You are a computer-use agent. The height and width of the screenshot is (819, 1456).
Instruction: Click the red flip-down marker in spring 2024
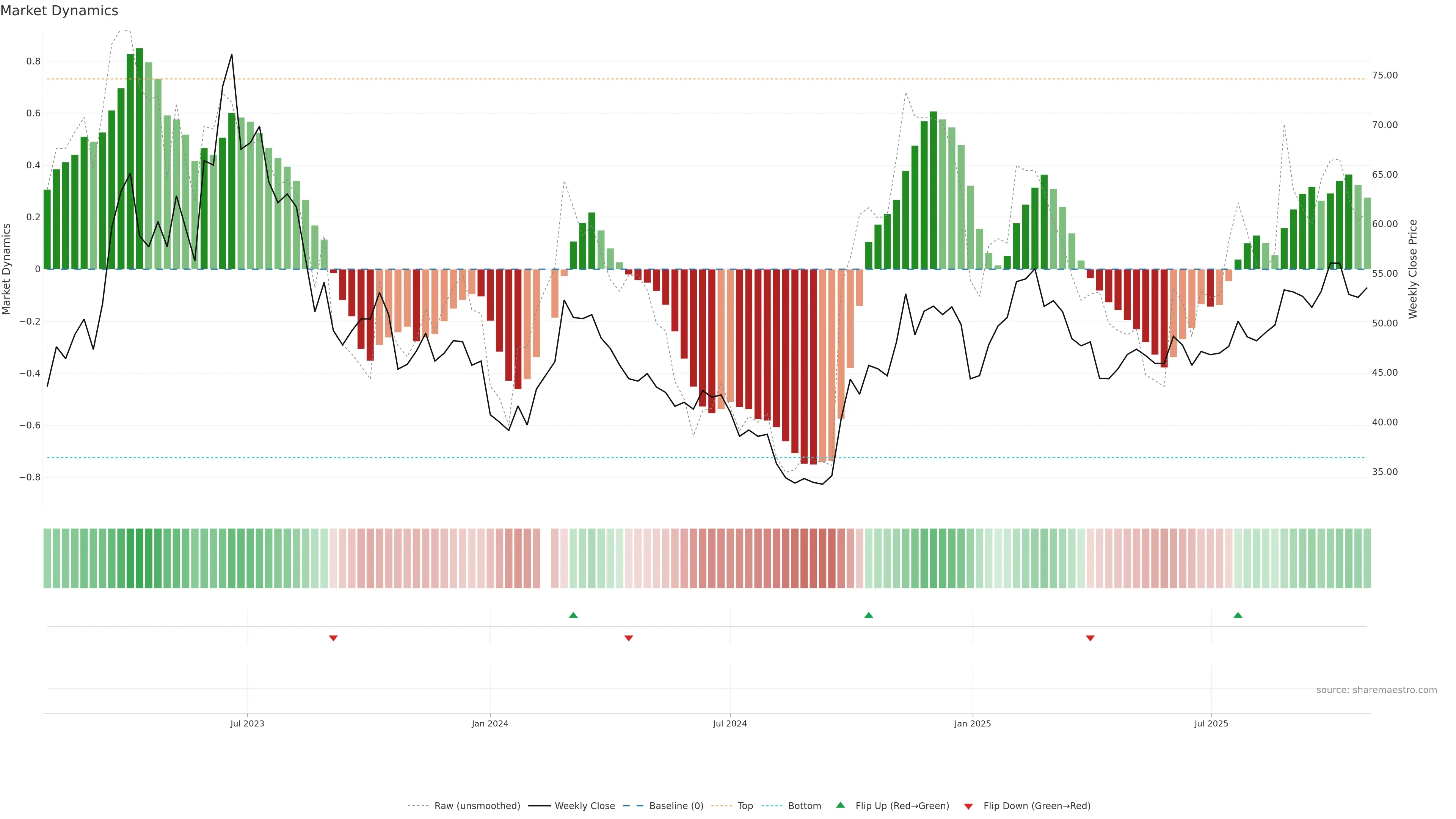(629, 638)
